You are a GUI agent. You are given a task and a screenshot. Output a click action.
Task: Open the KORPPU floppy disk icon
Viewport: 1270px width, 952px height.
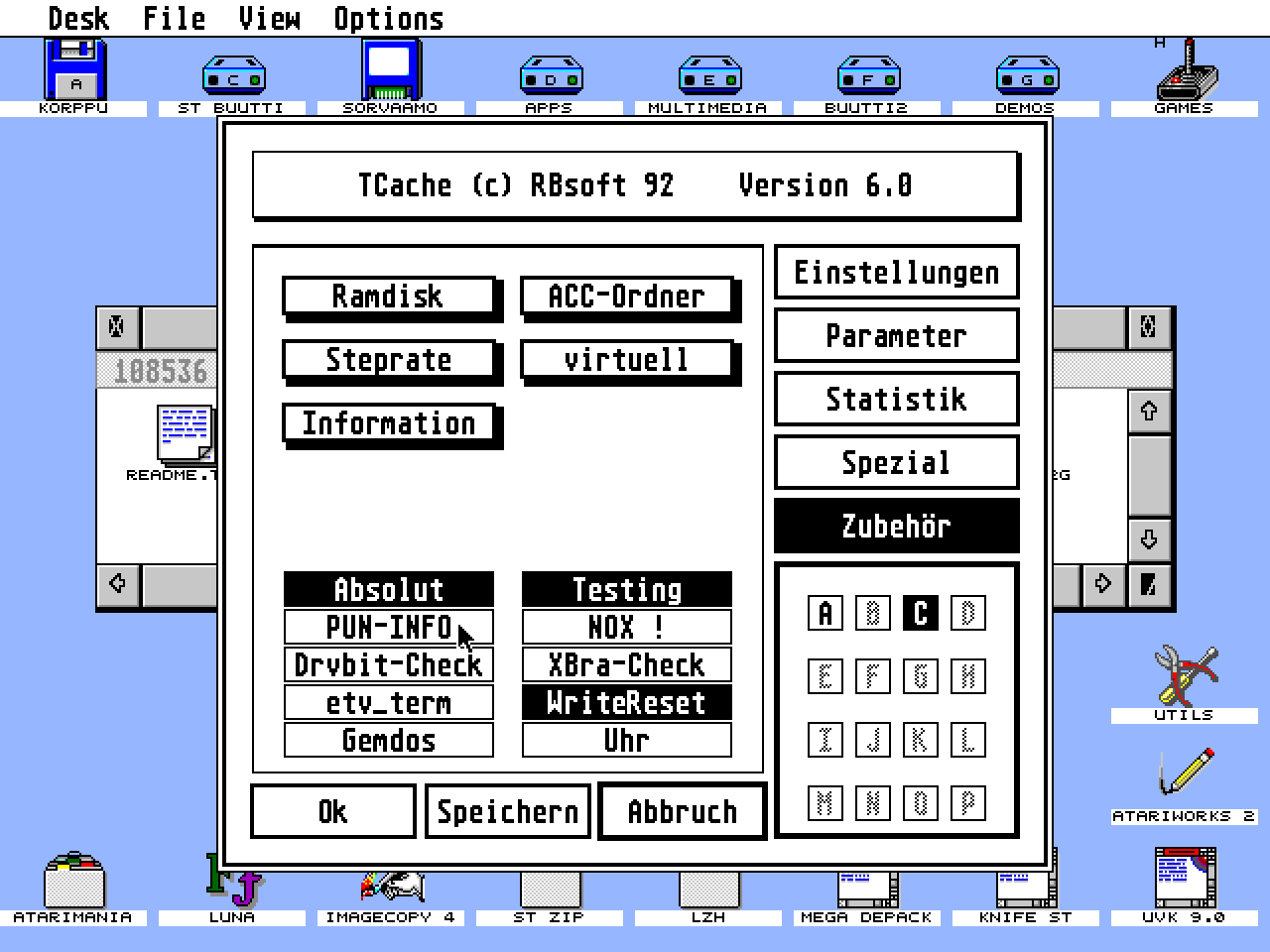(x=73, y=69)
